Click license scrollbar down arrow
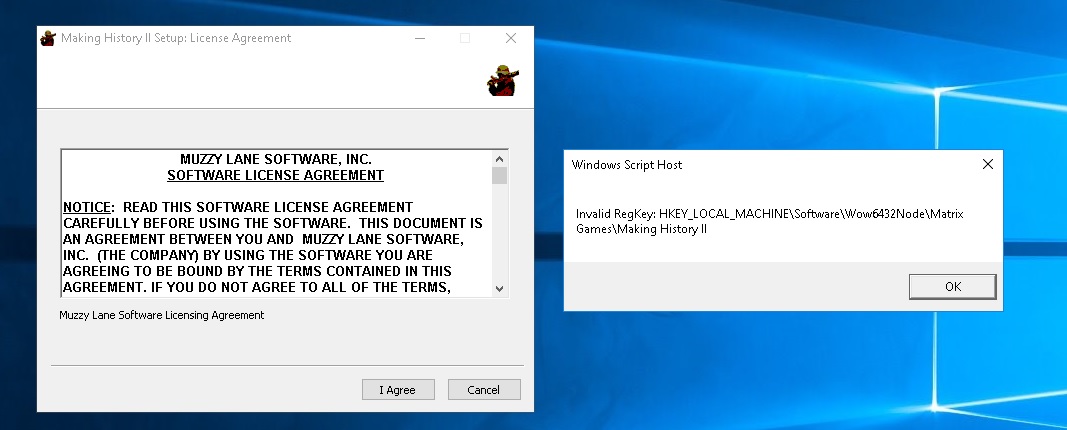Viewport: 1067px width, 430px height. [499, 288]
